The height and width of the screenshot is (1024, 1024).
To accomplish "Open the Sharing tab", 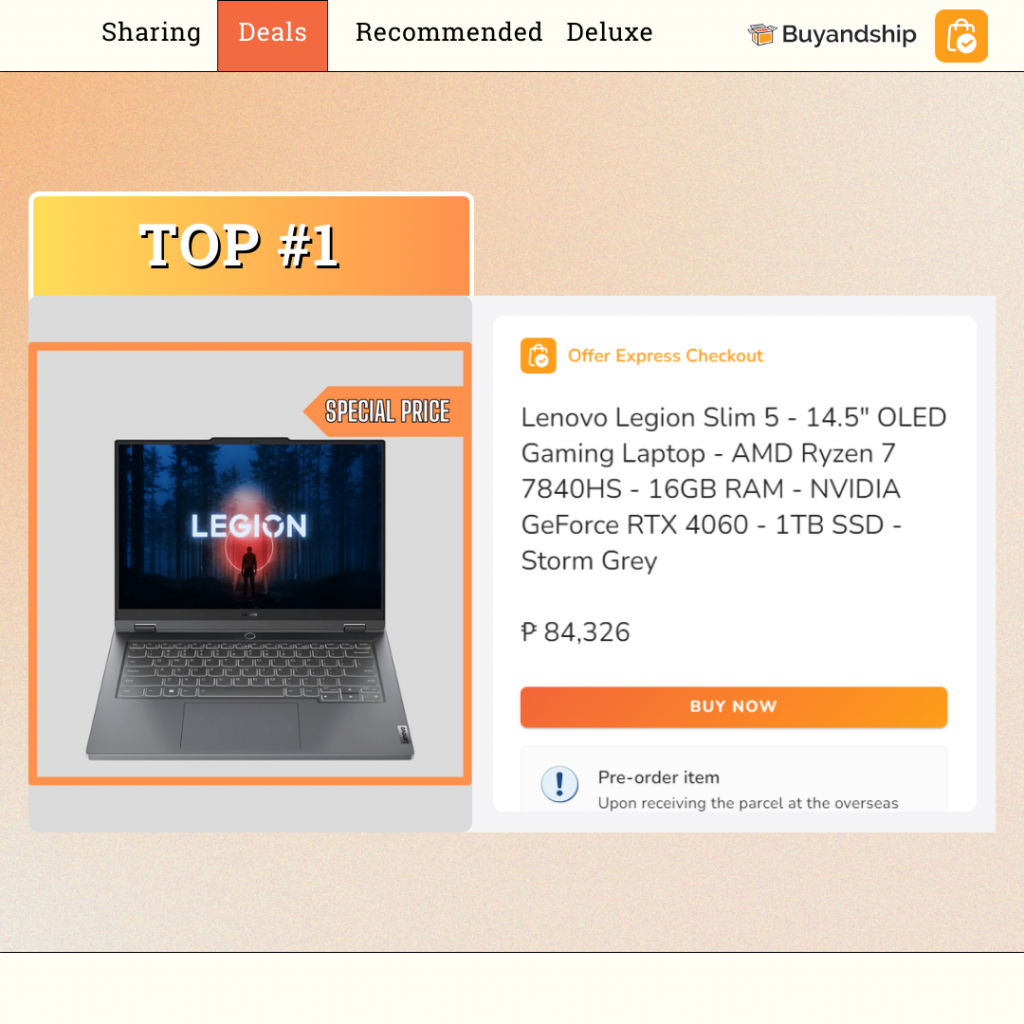I will pos(151,32).
